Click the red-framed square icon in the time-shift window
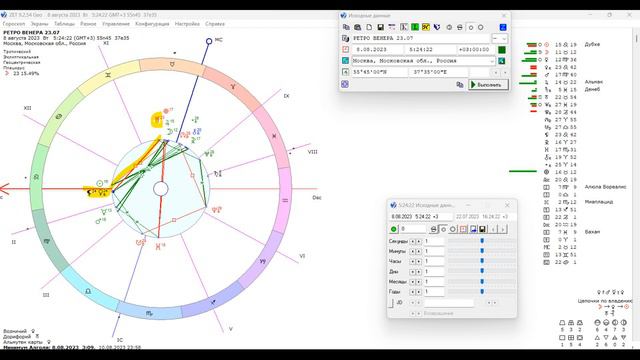The width and height of the screenshot is (640, 360). coord(463,229)
